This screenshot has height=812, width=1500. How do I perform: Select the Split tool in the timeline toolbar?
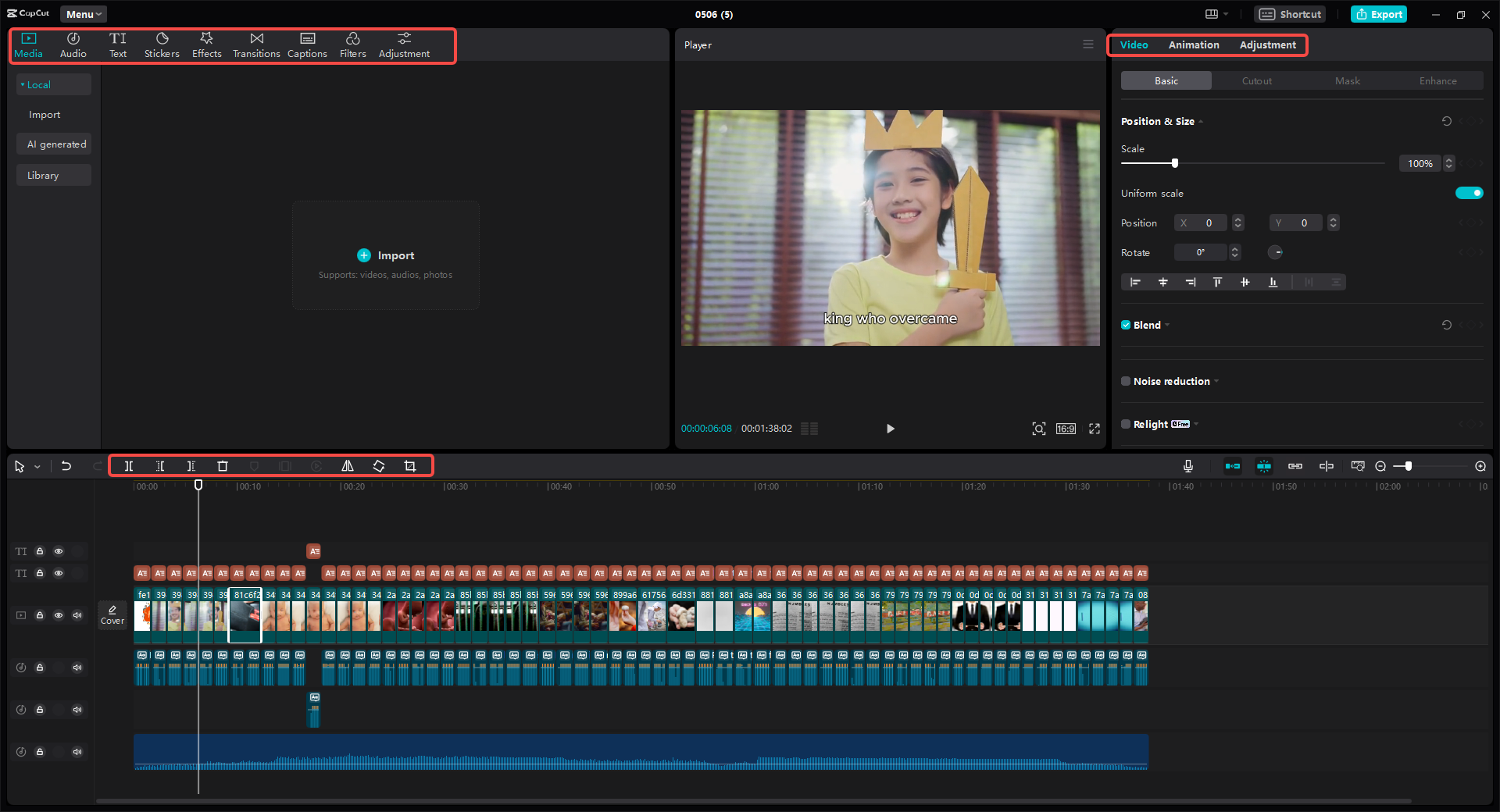[129, 466]
